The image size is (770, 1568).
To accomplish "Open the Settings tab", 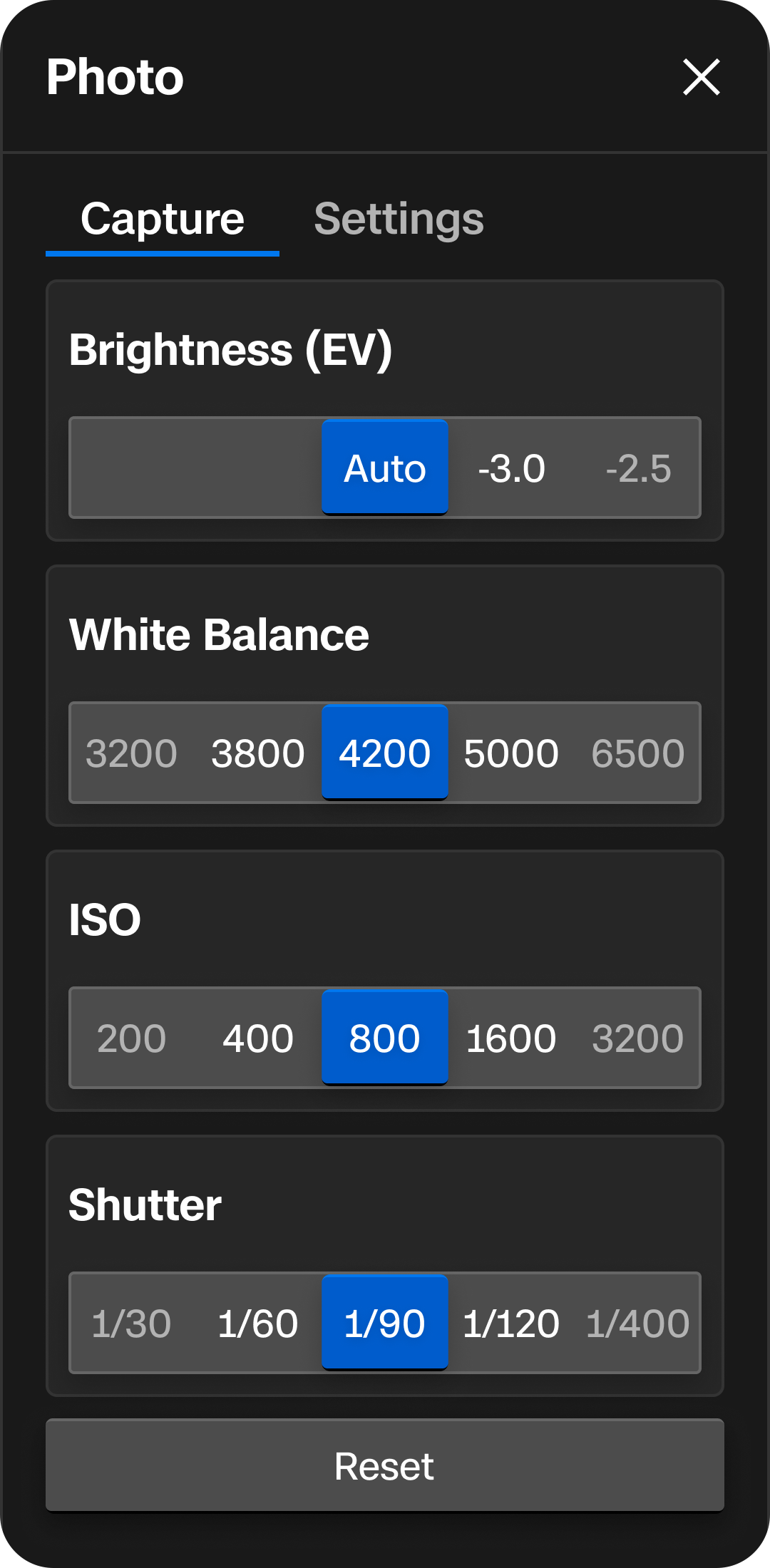I will pyautogui.click(x=399, y=219).
